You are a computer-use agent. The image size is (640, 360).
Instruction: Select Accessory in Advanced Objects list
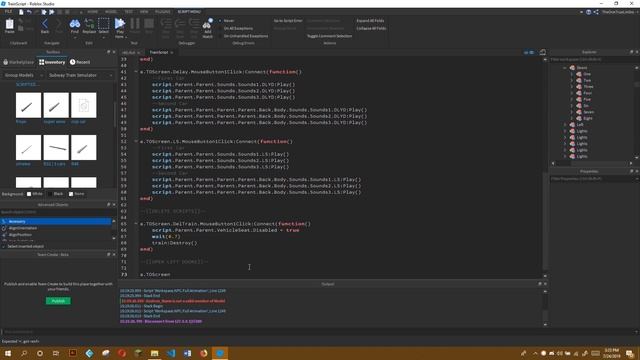click(56, 221)
